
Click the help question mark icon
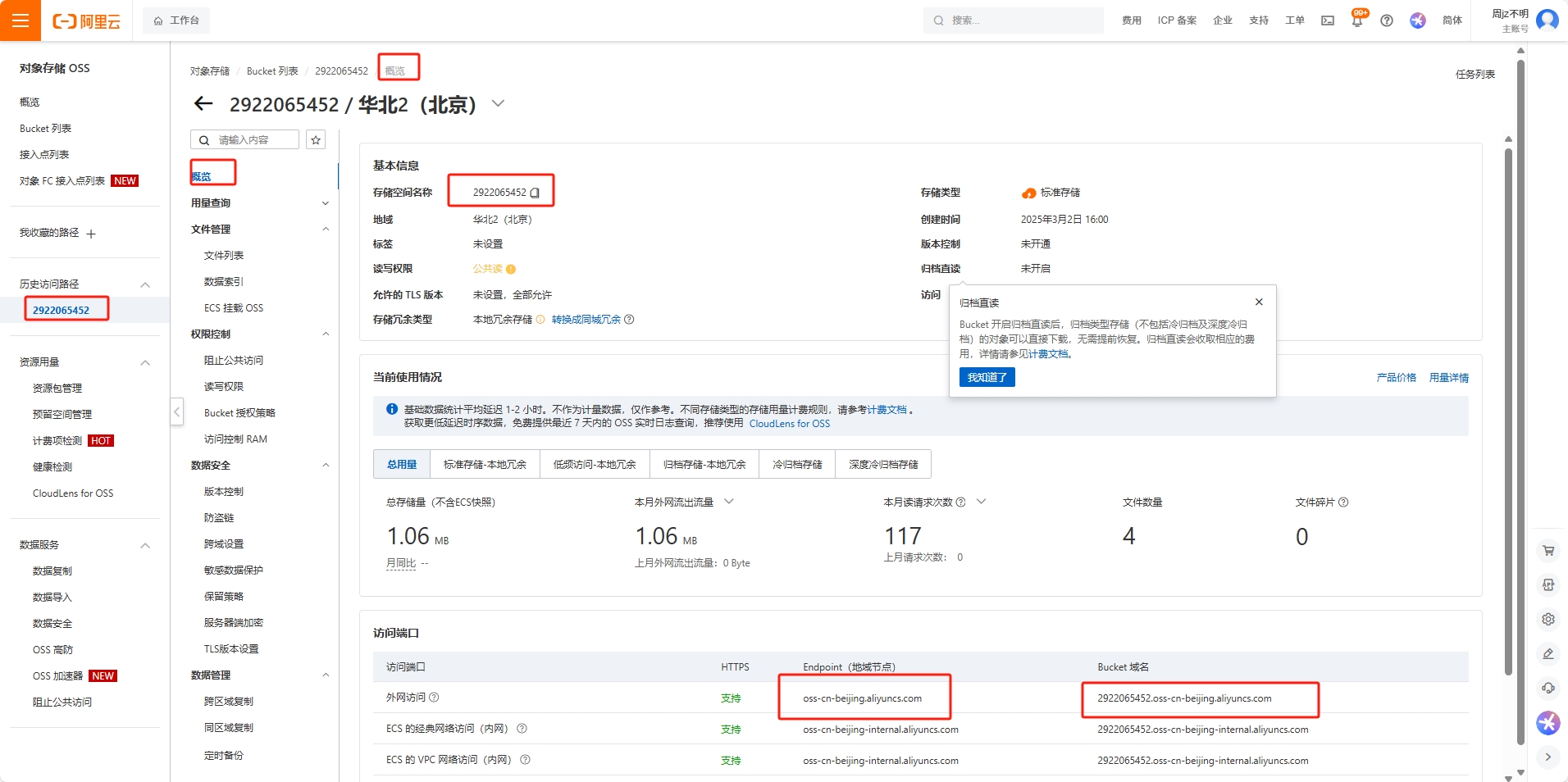[x=1386, y=20]
